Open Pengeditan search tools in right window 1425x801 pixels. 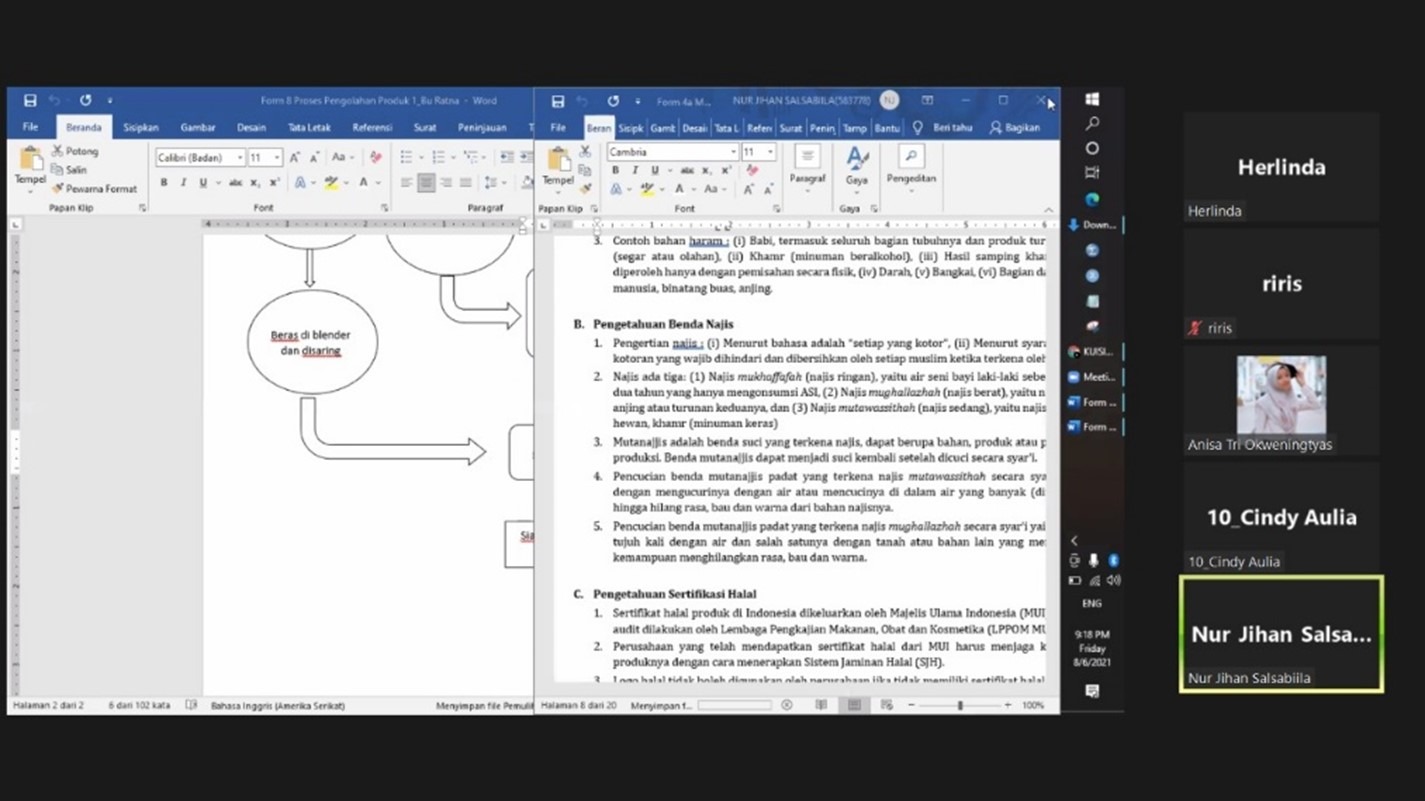[910, 165]
